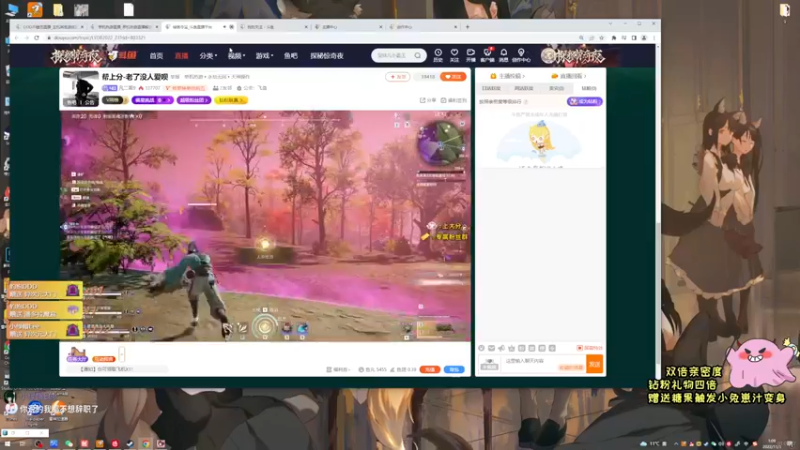Screen dimensions: 800x450
Task: Select the first chat ranking tab
Action: point(491,88)
